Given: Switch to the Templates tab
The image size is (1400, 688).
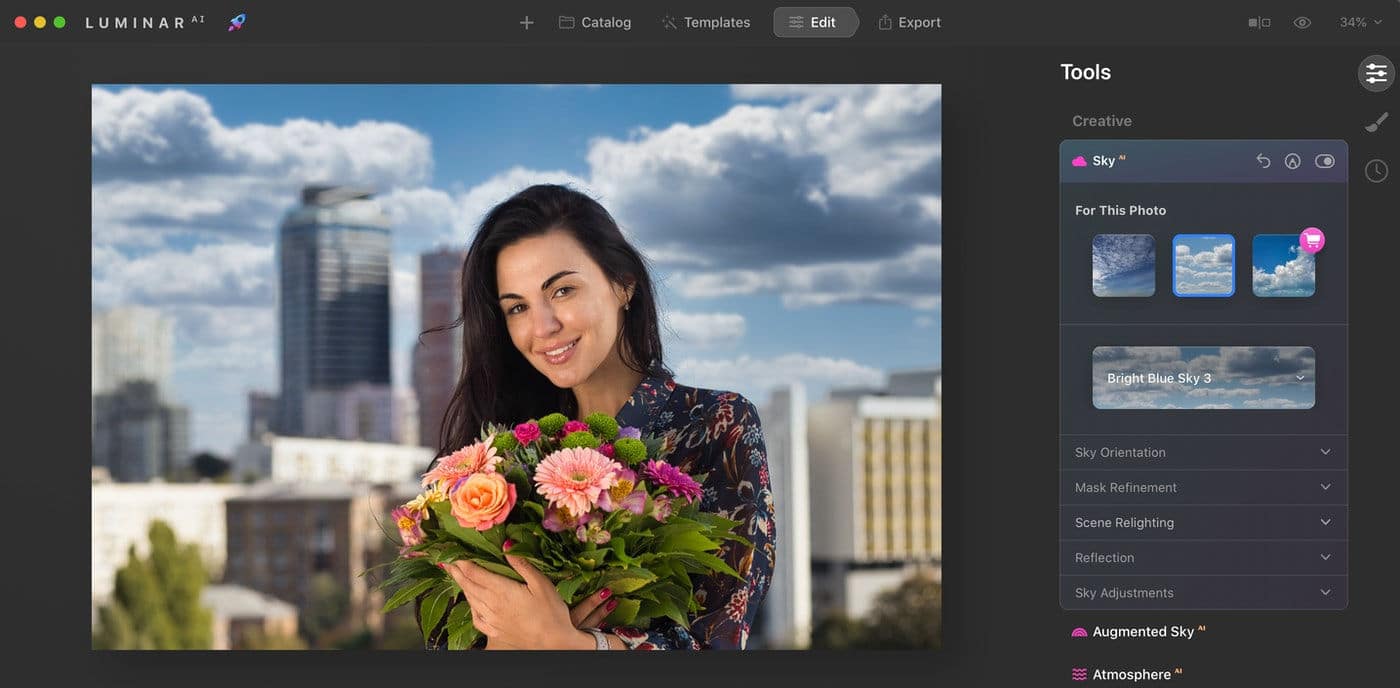Looking at the screenshot, I should pyautogui.click(x=706, y=22).
